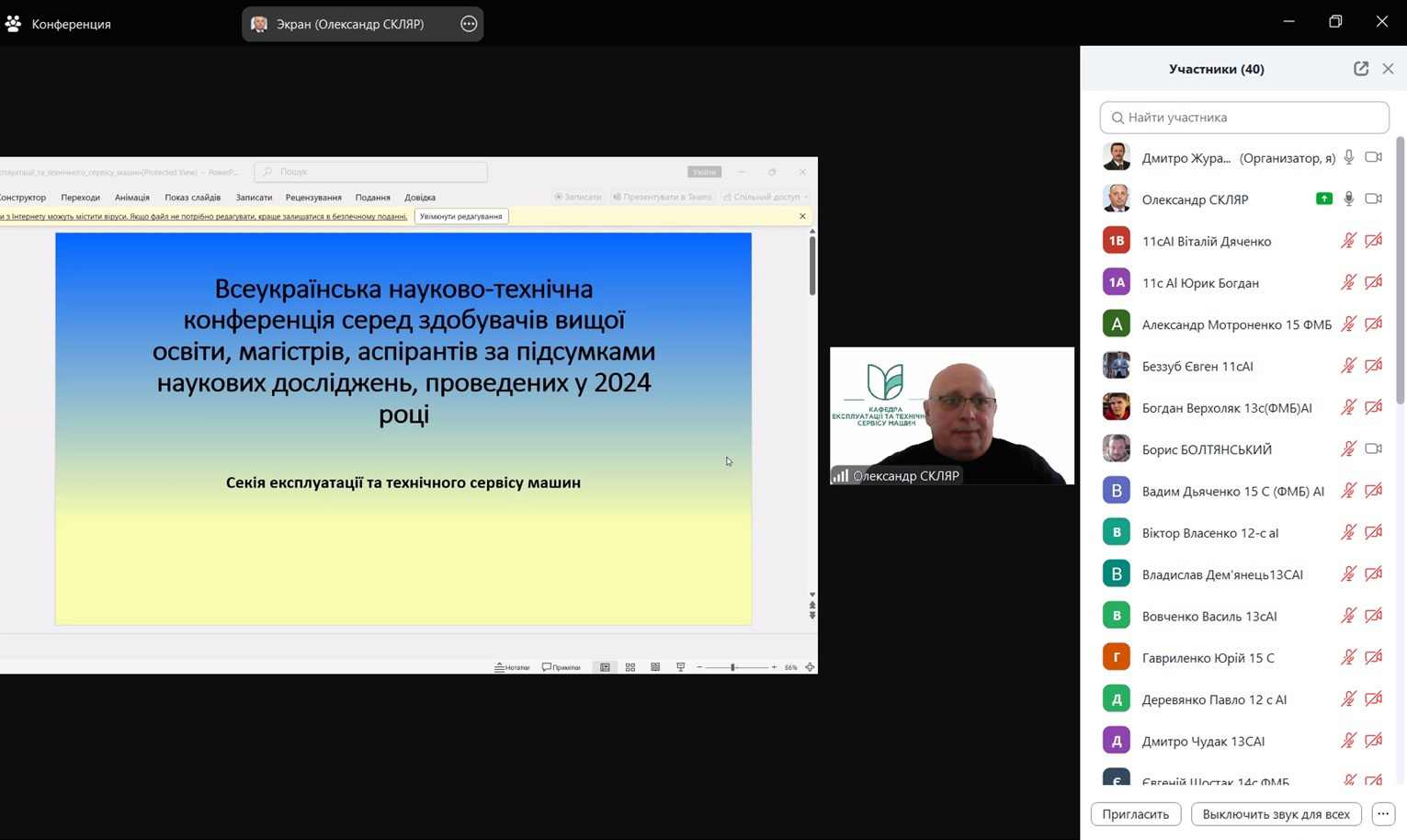
Task: Select the Slide Sorter view icon
Action: (630, 666)
